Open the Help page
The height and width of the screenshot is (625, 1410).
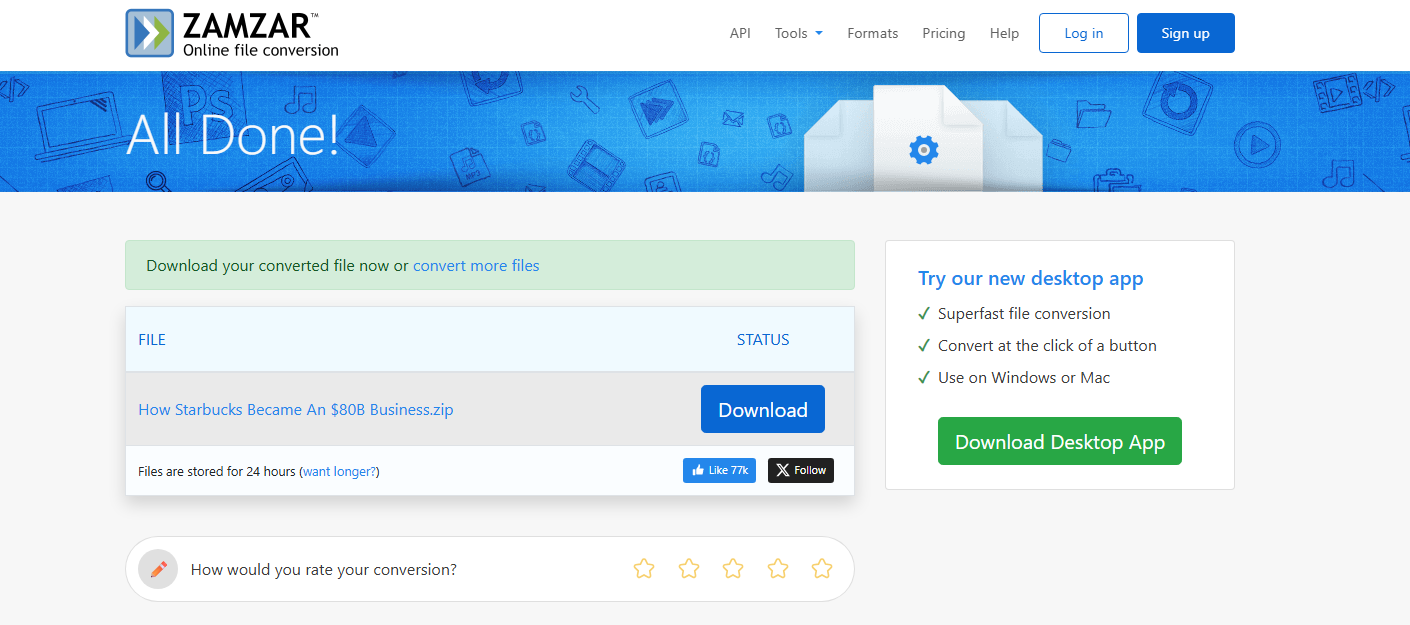coord(1004,33)
